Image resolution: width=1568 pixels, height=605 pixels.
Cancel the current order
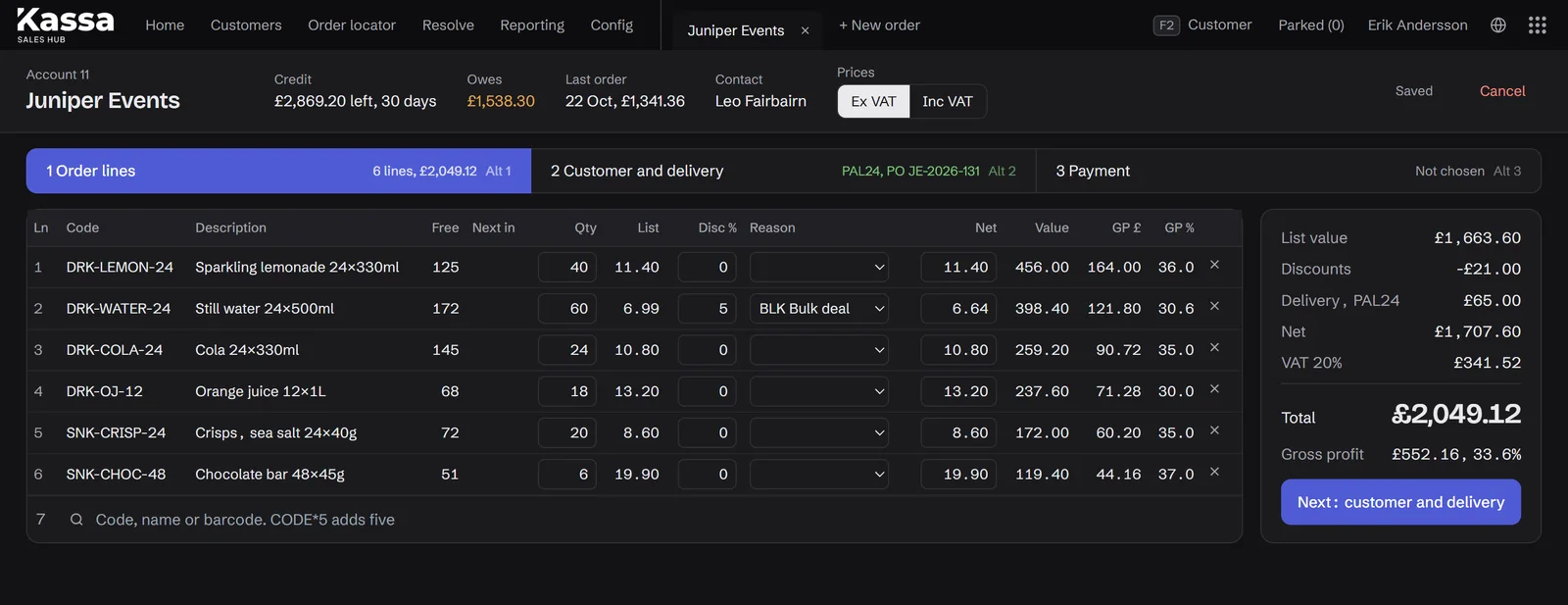pyautogui.click(x=1502, y=91)
